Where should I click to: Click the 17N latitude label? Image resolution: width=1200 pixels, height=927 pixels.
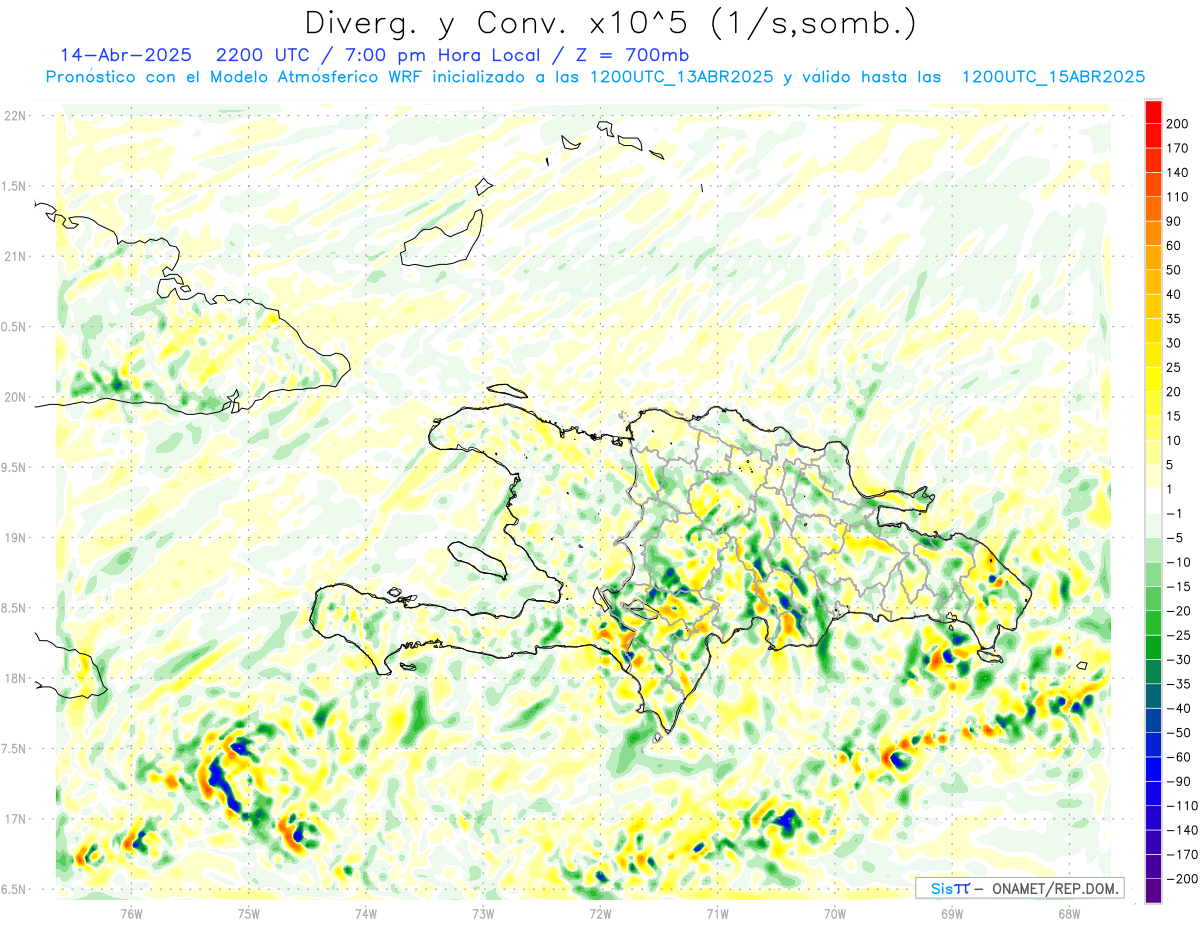coord(15,819)
